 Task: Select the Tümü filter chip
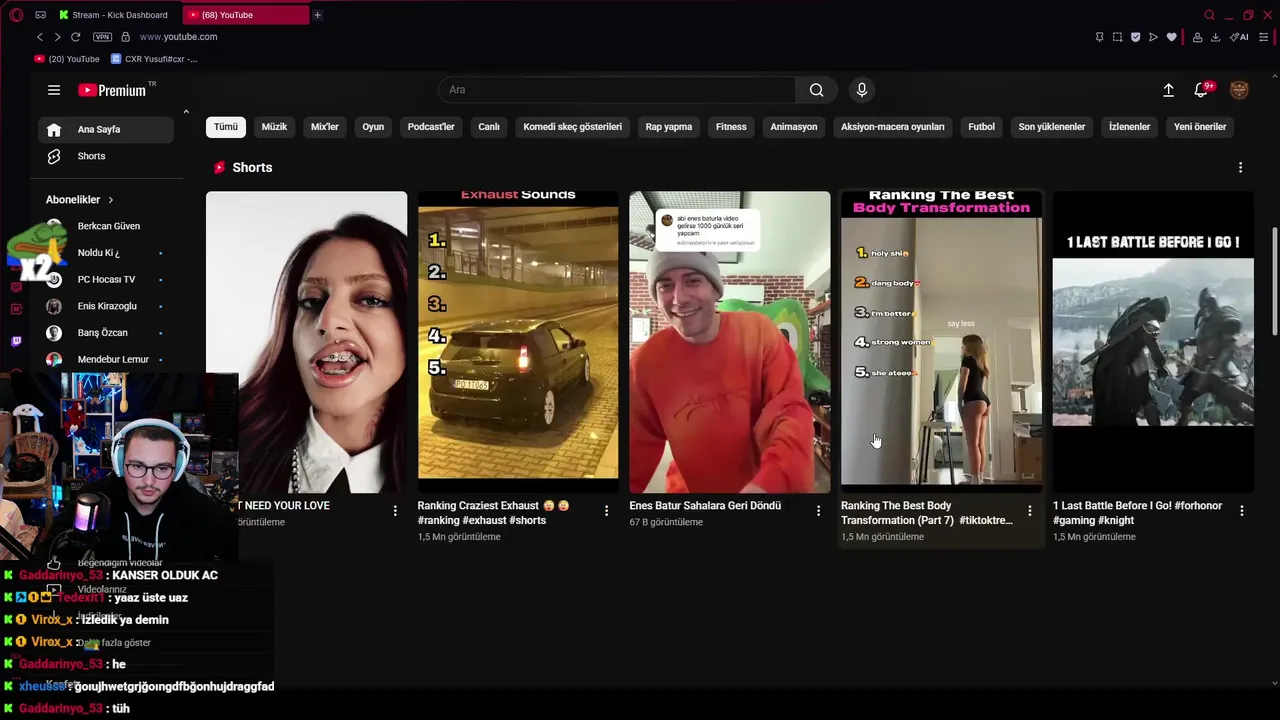click(x=226, y=127)
